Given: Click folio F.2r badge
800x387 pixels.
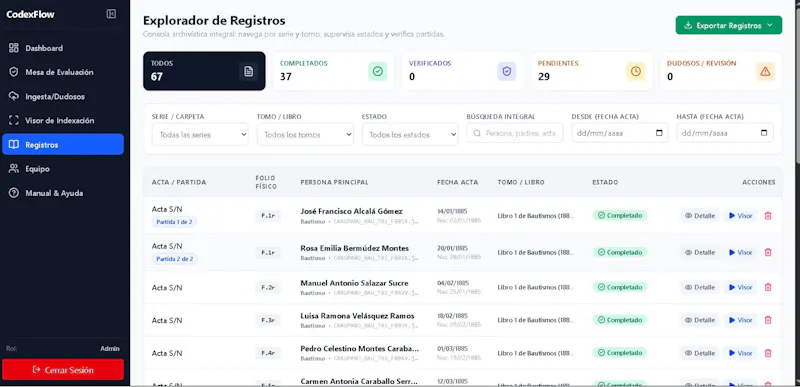Looking at the screenshot, I should point(268,288).
